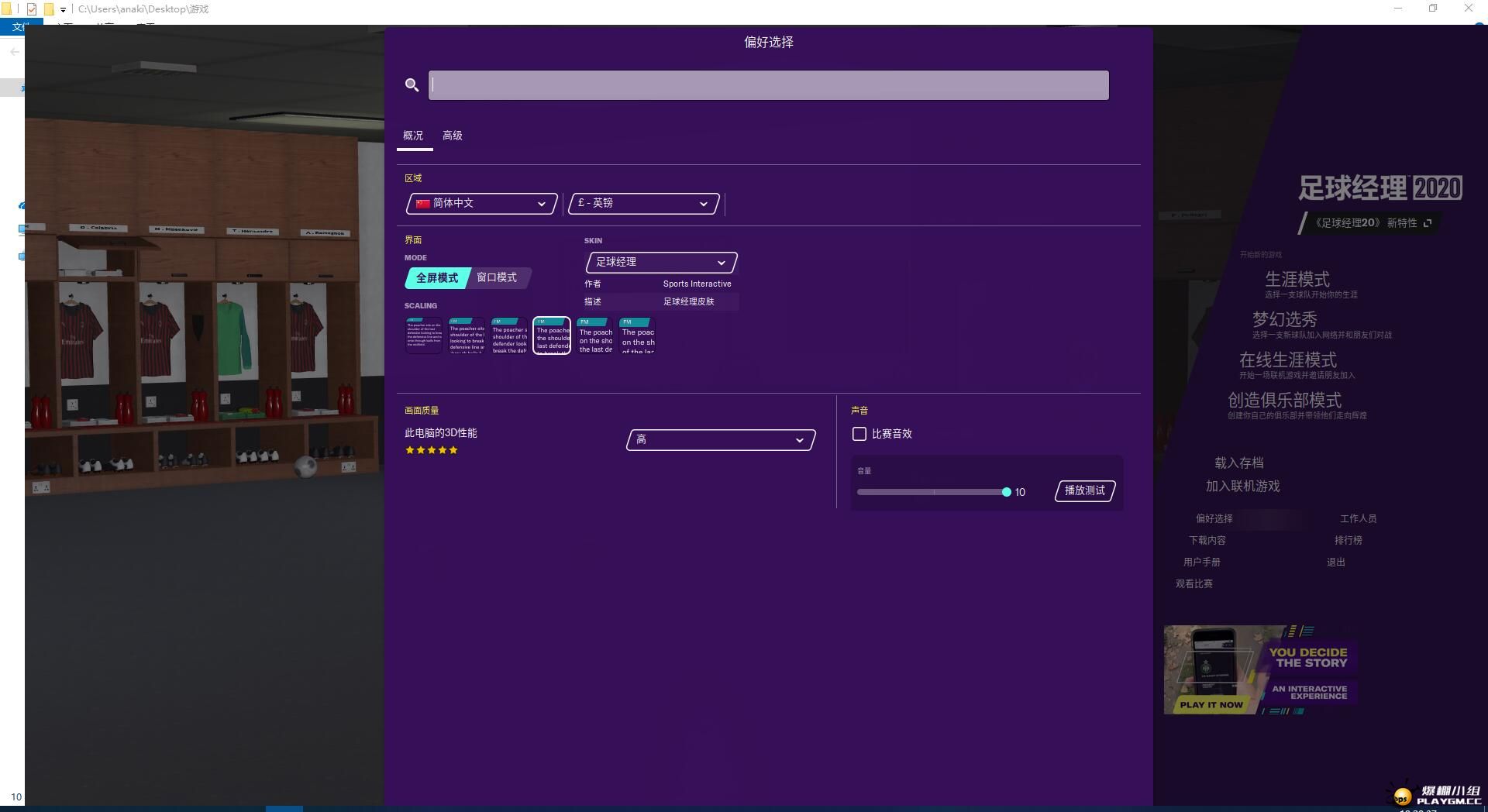The width and height of the screenshot is (1488, 812).
Task: Select the smallest scaling preview thumbnail
Action: coord(423,335)
